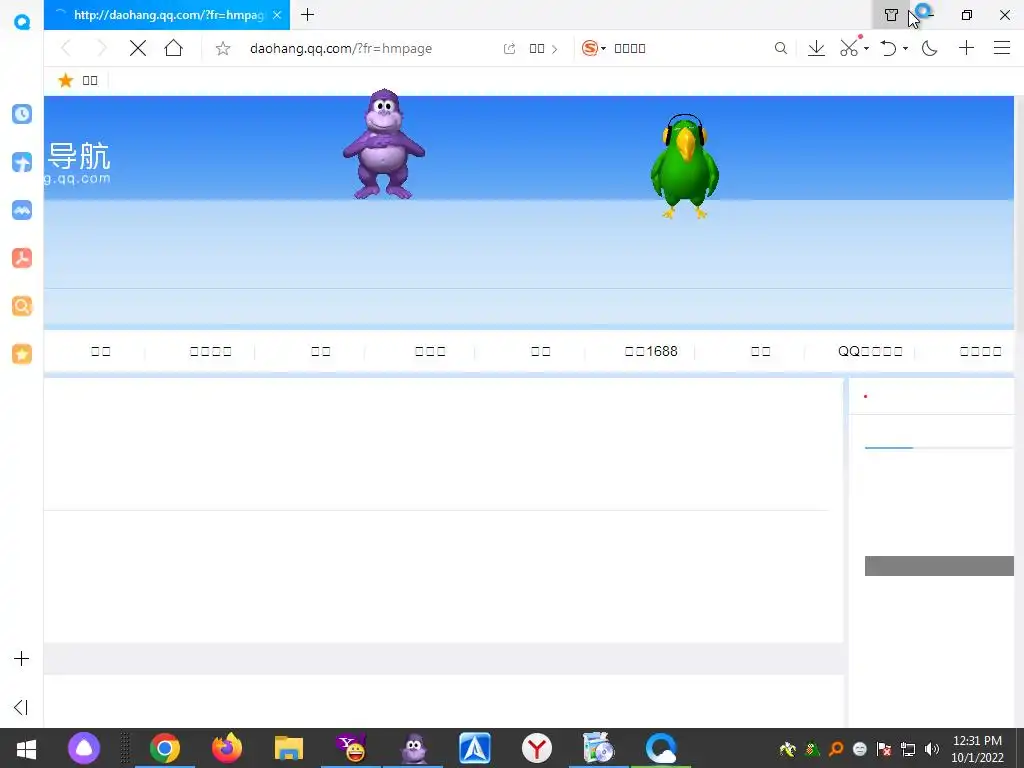Click the gray bar in right panel

coord(939,566)
